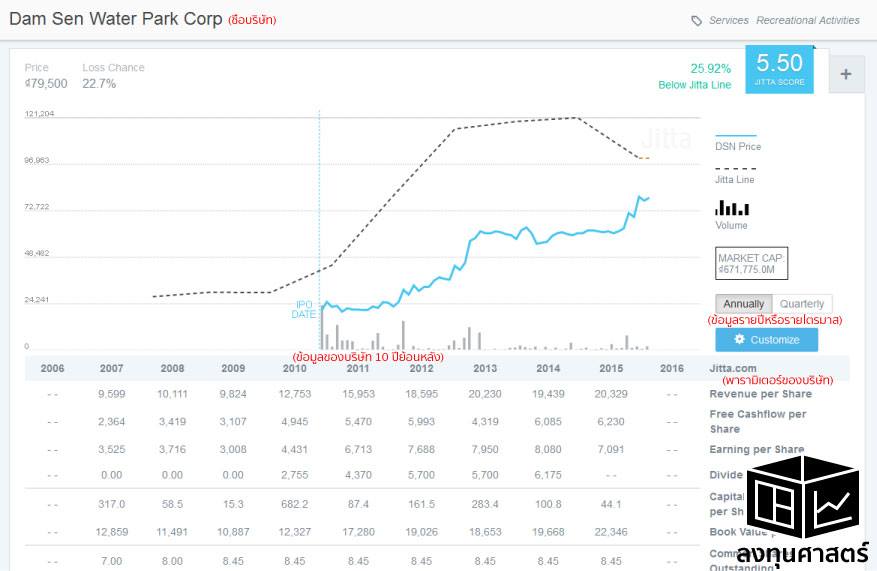Click the IPO DATE marker label

[x=304, y=309]
